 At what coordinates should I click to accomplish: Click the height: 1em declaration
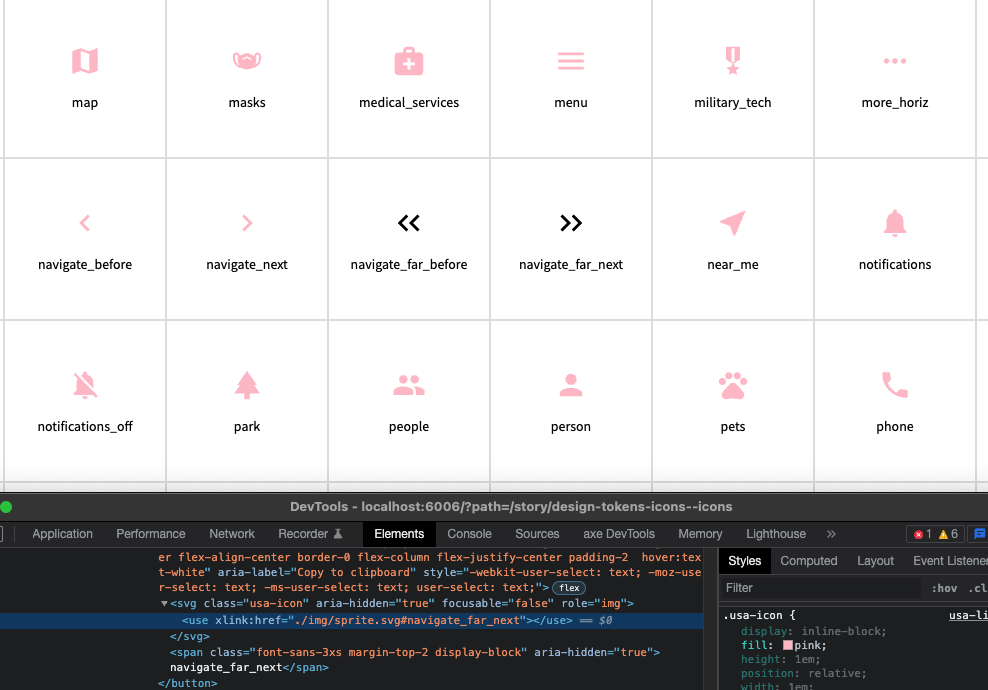(x=781, y=659)
